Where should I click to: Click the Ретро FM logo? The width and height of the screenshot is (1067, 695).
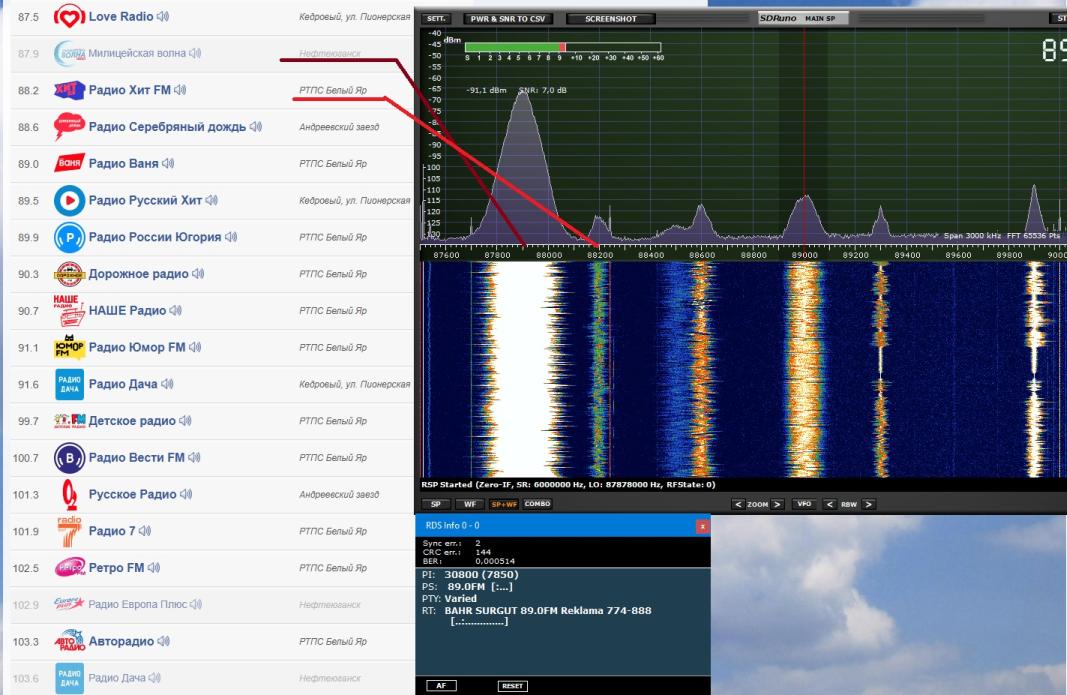point(69,568)
